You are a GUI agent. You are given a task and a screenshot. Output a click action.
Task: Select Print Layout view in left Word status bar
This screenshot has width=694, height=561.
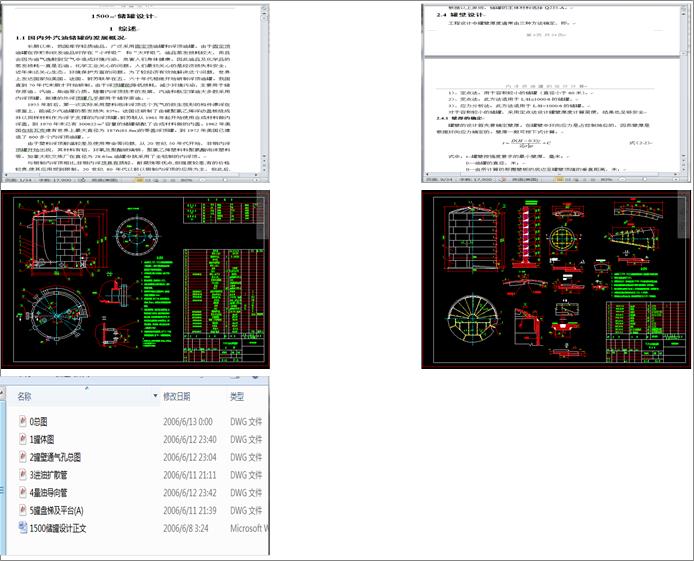(x=140, y=180)
